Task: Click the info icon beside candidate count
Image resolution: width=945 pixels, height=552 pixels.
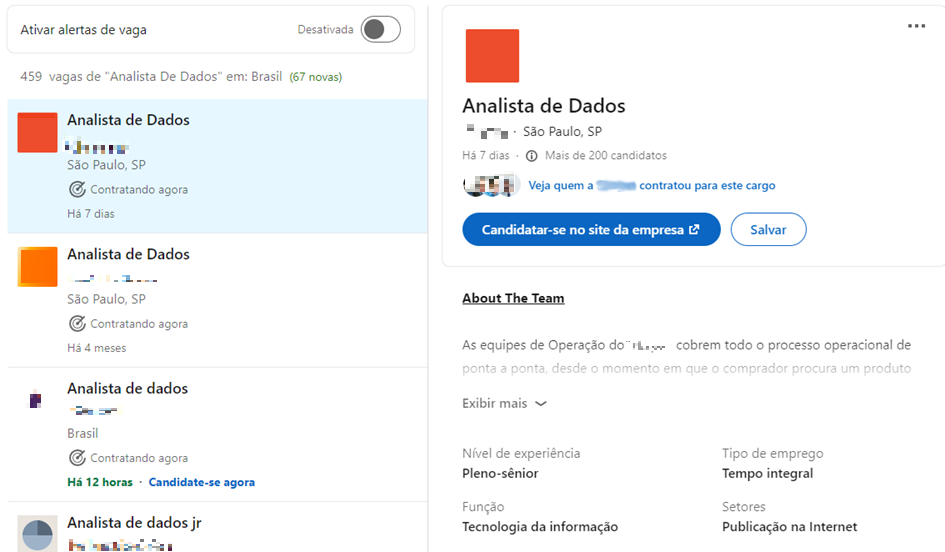Action: pyautogui.click(x=531, y=156)
